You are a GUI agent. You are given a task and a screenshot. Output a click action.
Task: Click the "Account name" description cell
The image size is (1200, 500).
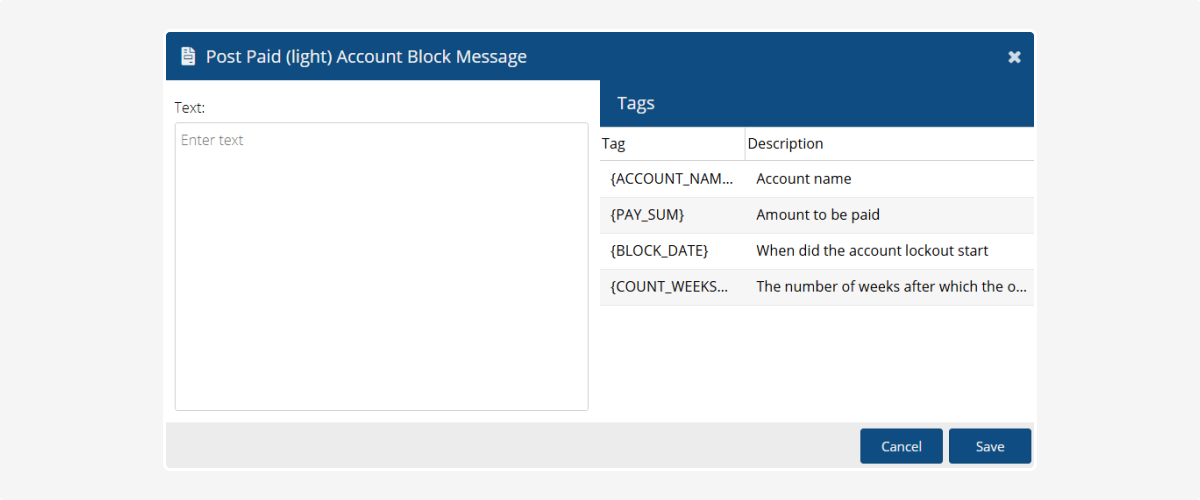(x=804, y=179)
